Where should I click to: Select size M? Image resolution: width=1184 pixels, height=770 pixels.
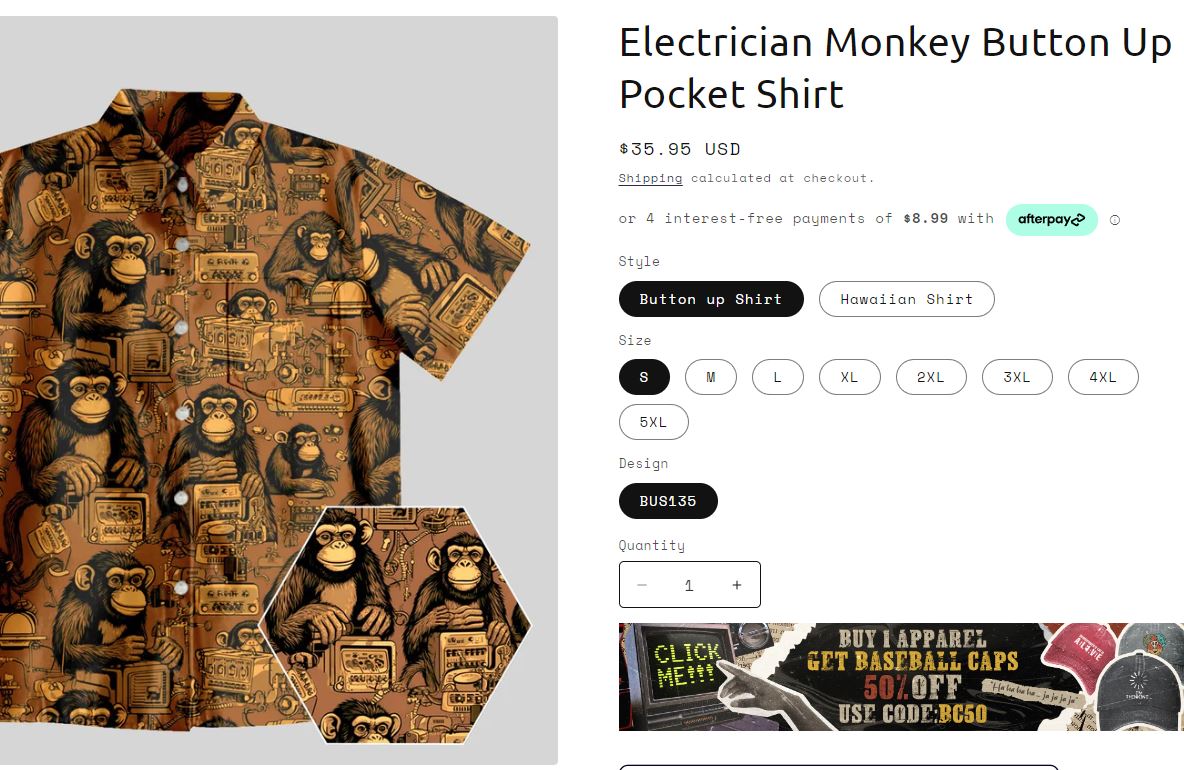coord(711,377)
